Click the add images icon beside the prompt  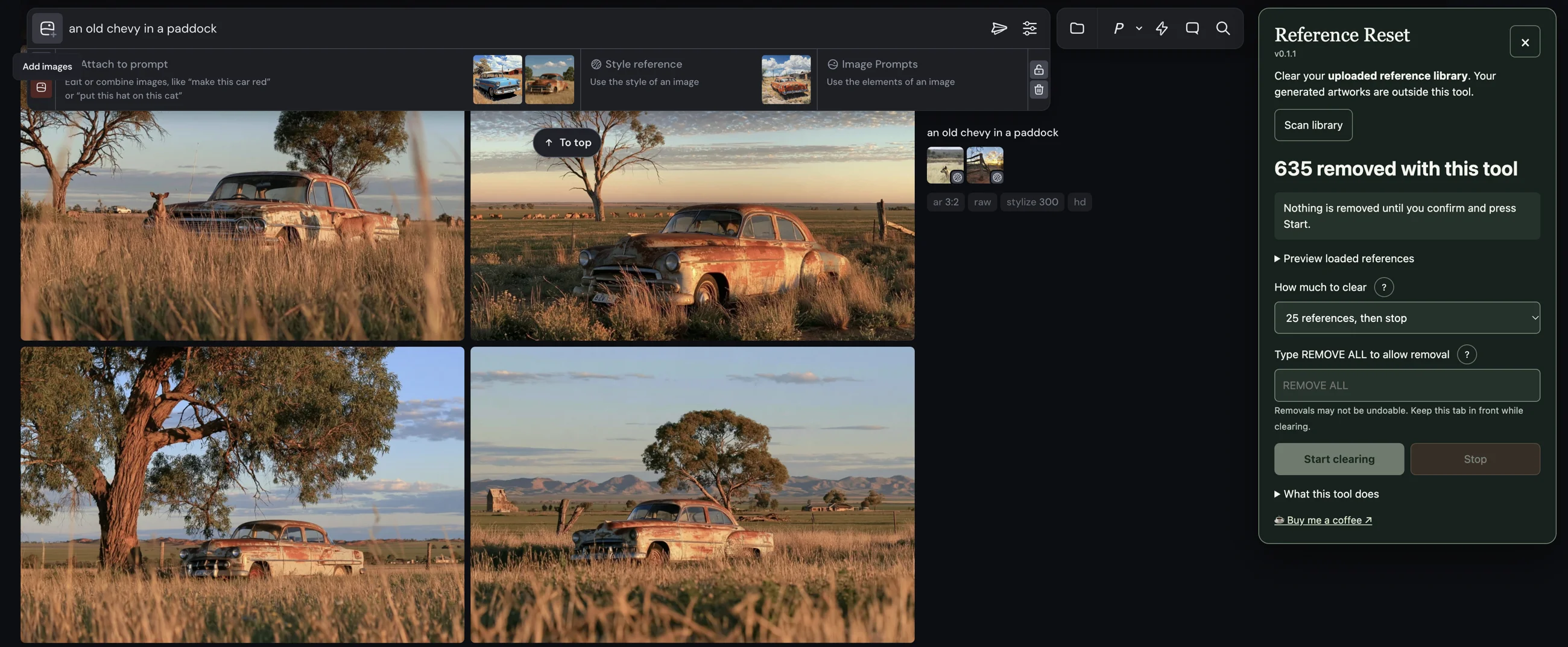point(47,28)
